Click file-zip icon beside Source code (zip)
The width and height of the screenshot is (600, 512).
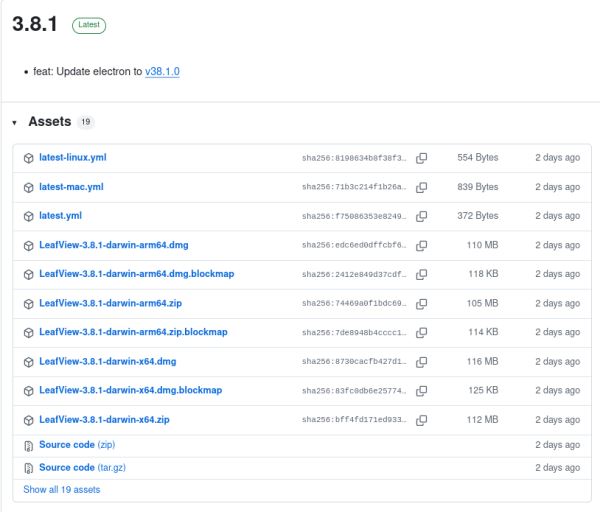[29, 445]
